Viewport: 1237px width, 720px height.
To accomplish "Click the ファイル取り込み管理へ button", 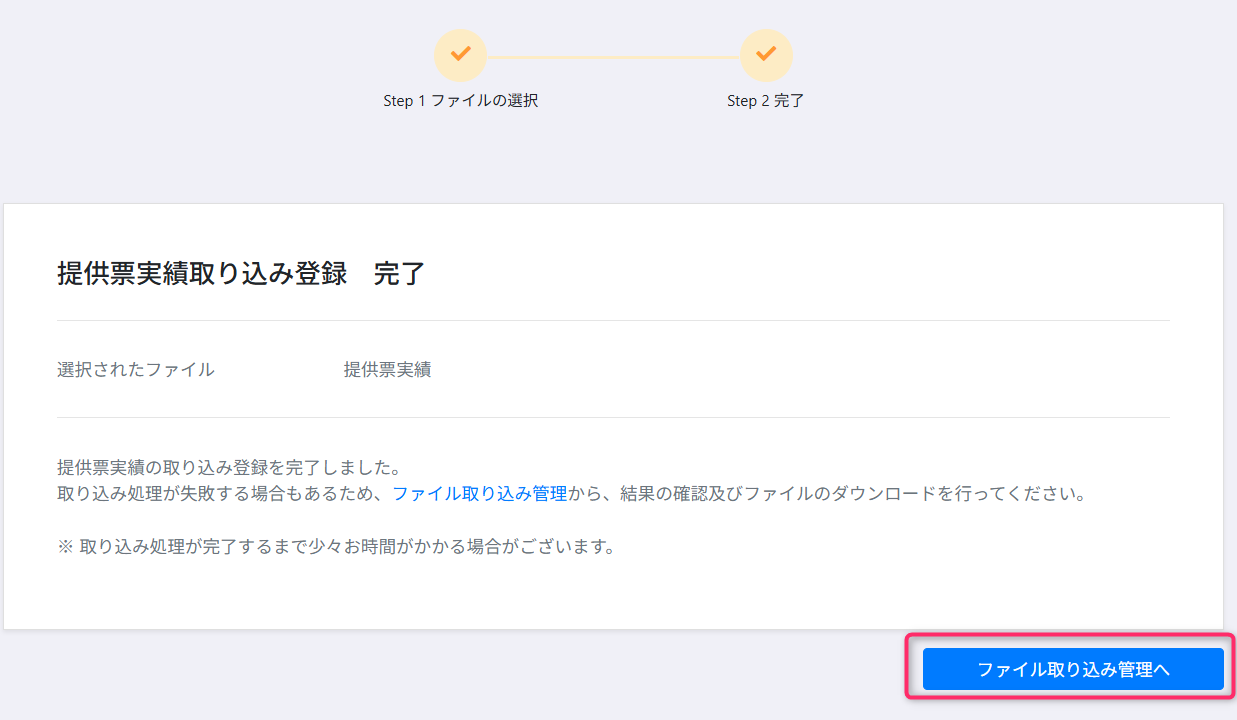I will coord(1073,669).
